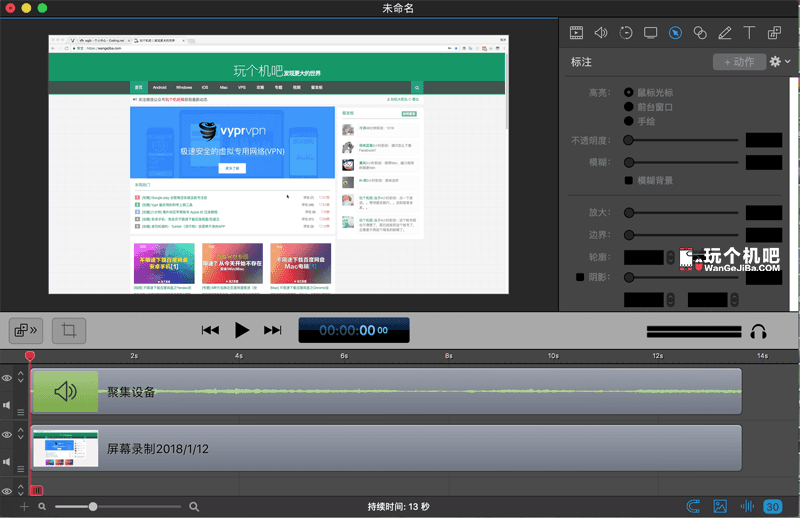Open the Screen Recording properties monitor icon

(651, 33)
